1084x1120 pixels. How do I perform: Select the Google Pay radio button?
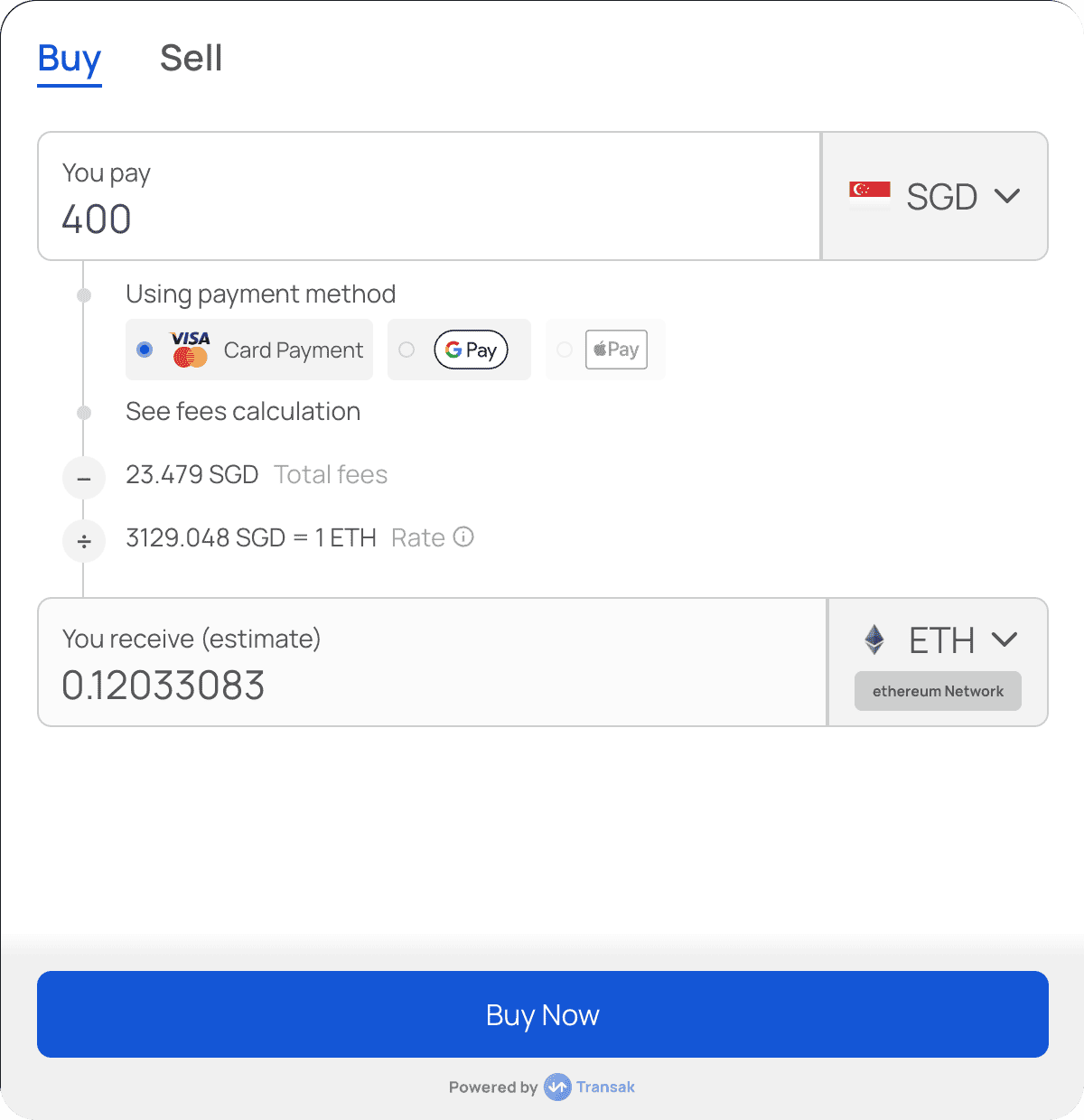coord(406,350)
